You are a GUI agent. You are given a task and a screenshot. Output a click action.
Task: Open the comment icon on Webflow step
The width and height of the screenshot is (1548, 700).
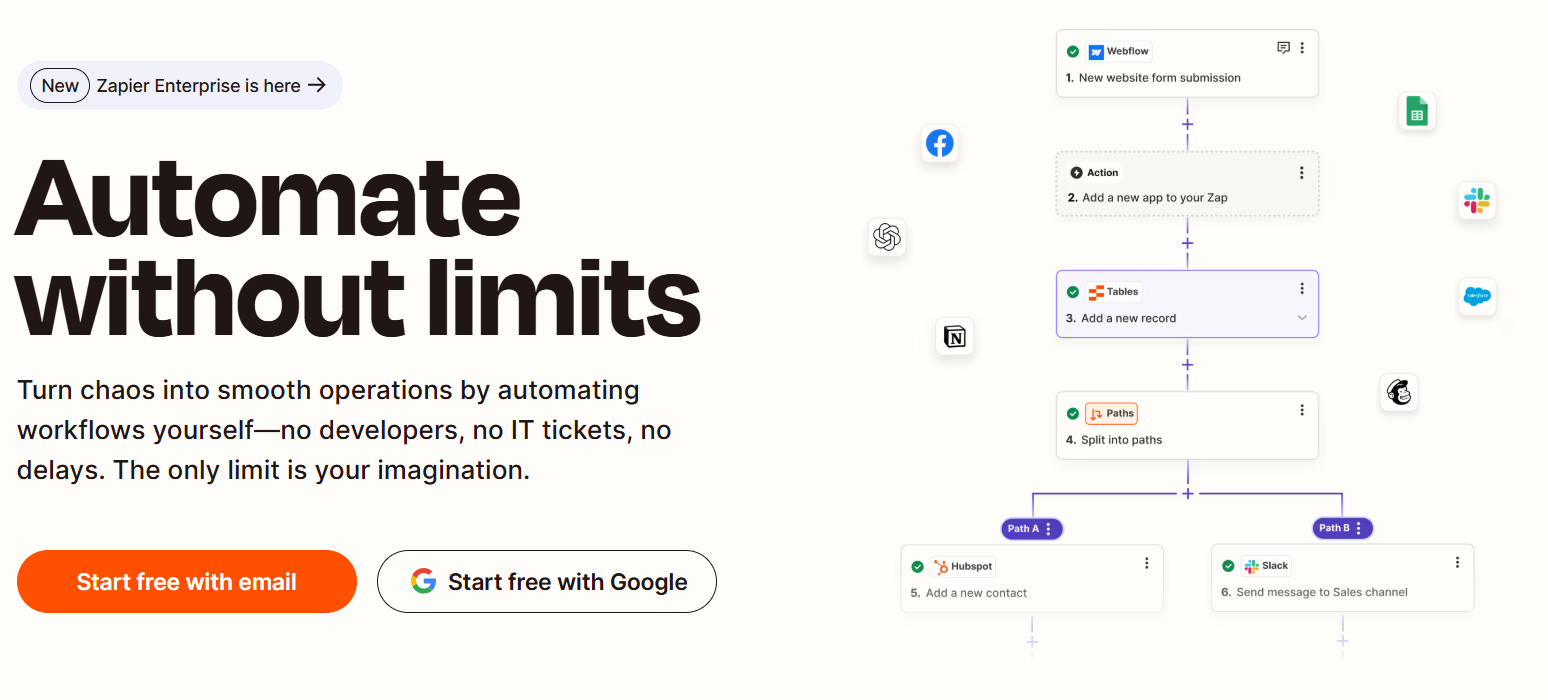pyautogui.click(x=1284, y=48)
